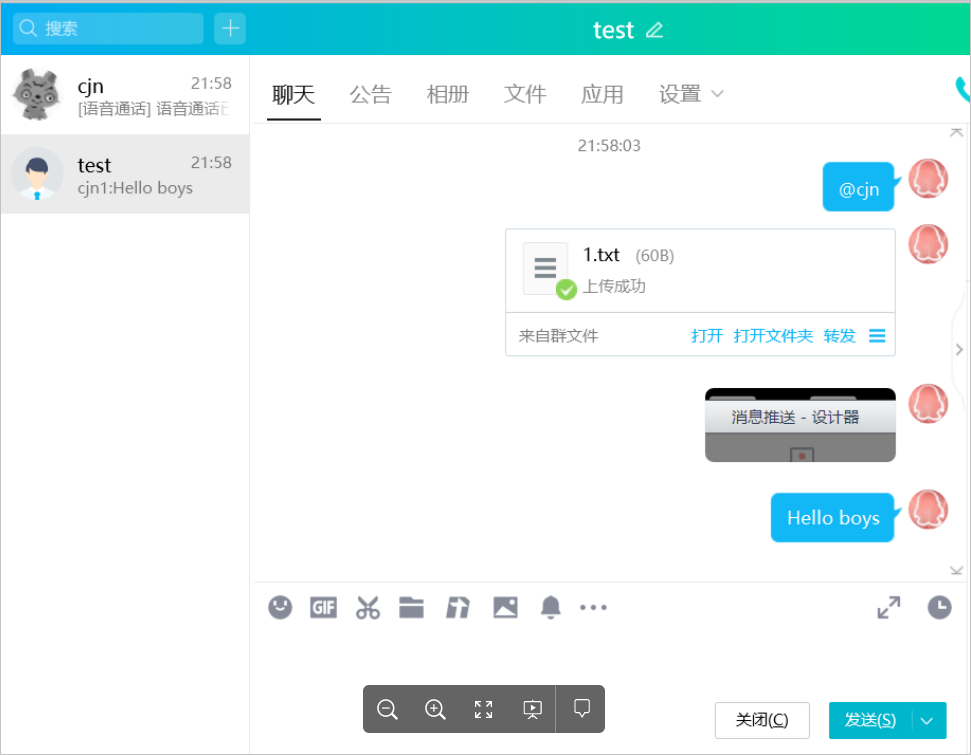Switch to the 公告 tab
The image size is (971, 755).
[x=370, y=94]
